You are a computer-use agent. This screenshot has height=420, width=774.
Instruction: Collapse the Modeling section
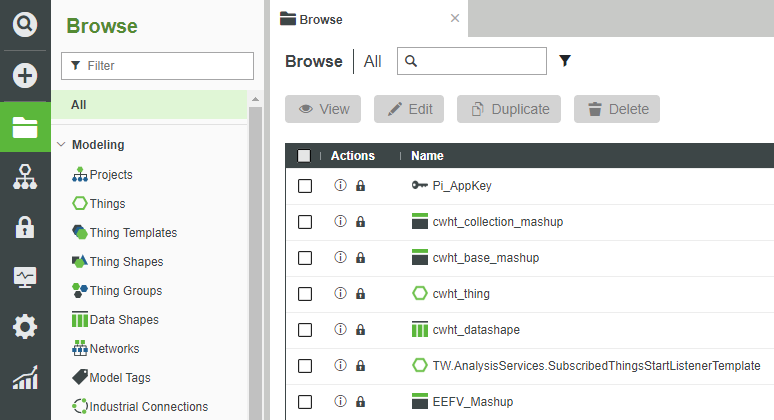pyautogui.click(x=61, y=145)
